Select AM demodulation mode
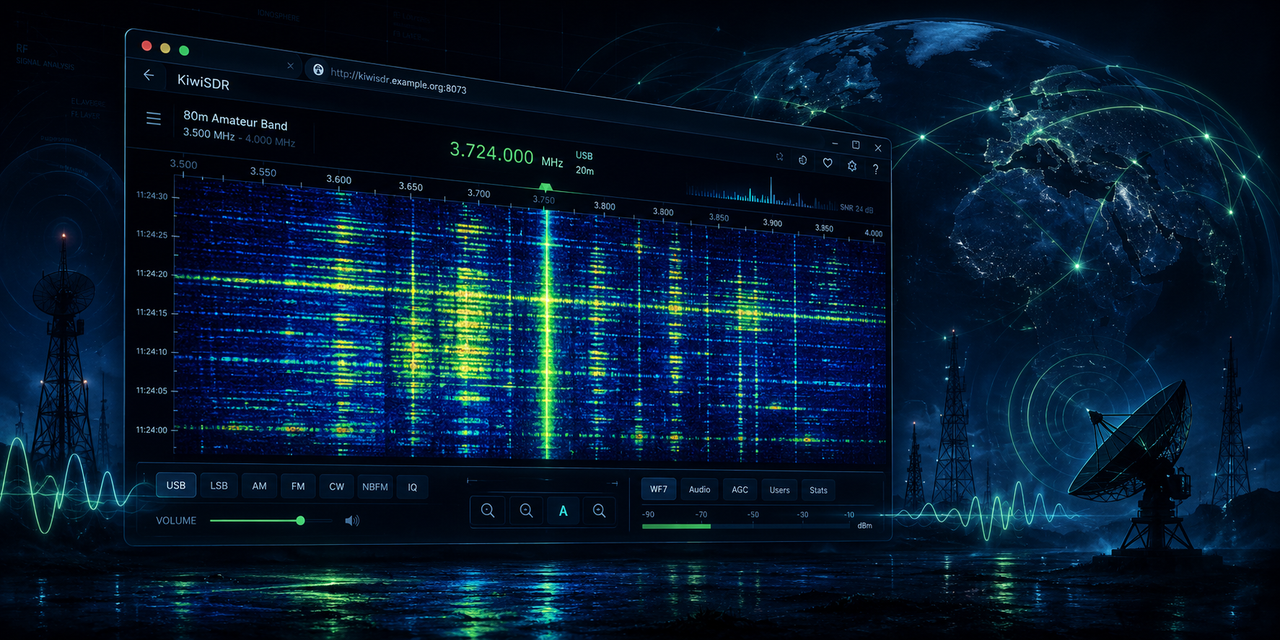Viewport: 1280px width, 640px height. point(259,486)
